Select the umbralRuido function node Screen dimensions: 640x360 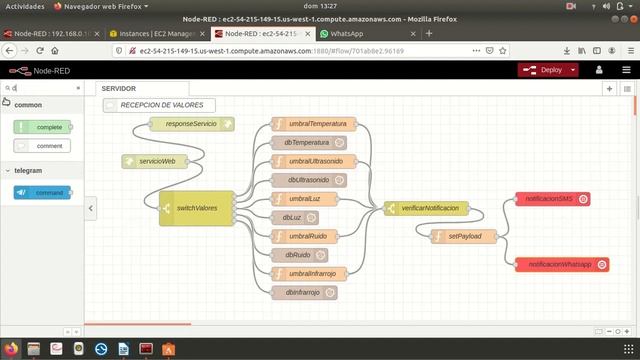tap(304, 236)
